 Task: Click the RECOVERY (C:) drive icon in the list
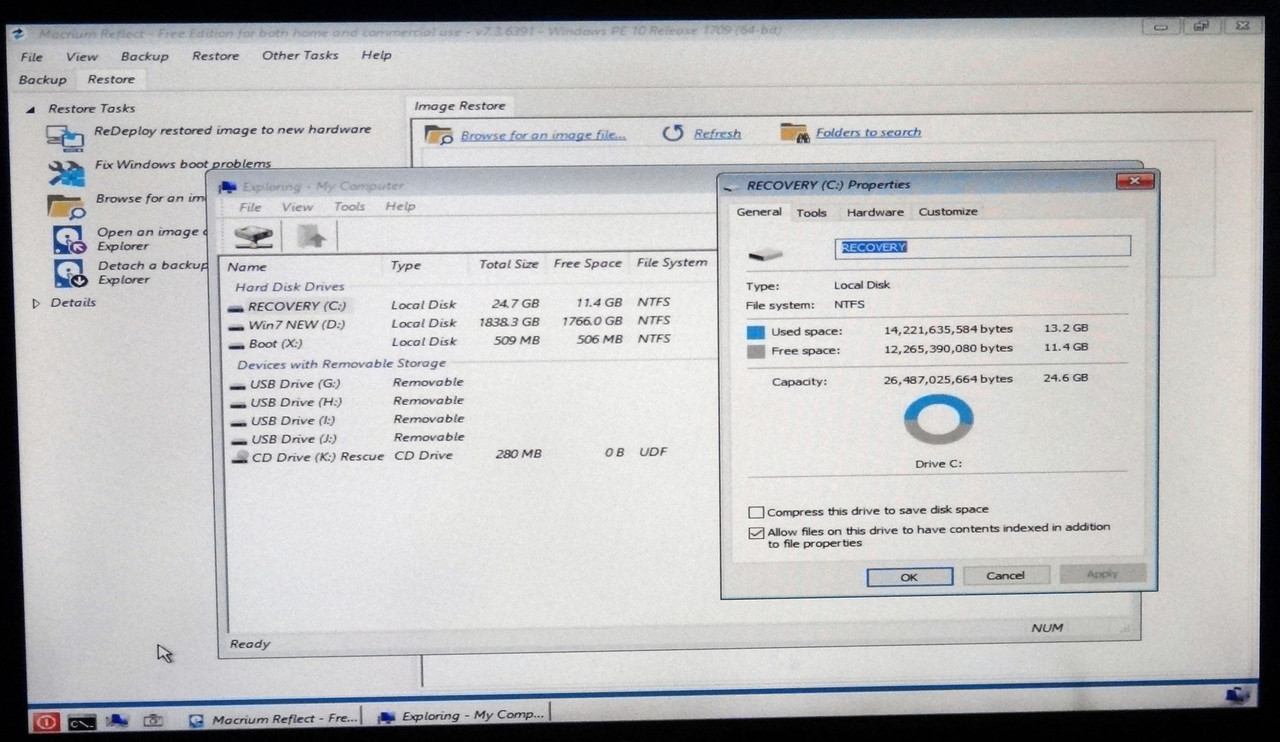tap(236, 307)
